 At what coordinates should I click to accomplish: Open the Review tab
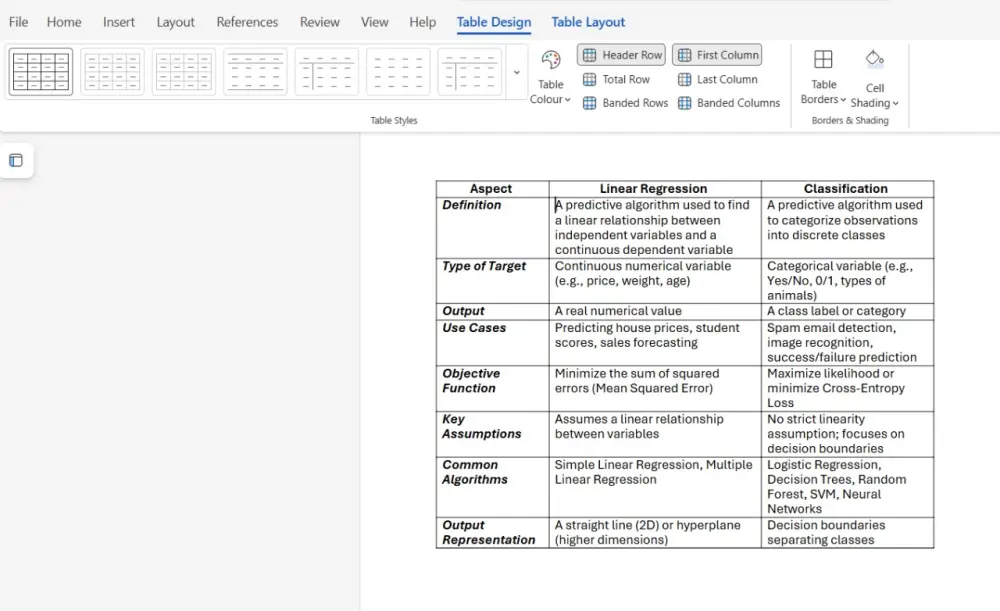pyautogui.click(x=320, y=22)
